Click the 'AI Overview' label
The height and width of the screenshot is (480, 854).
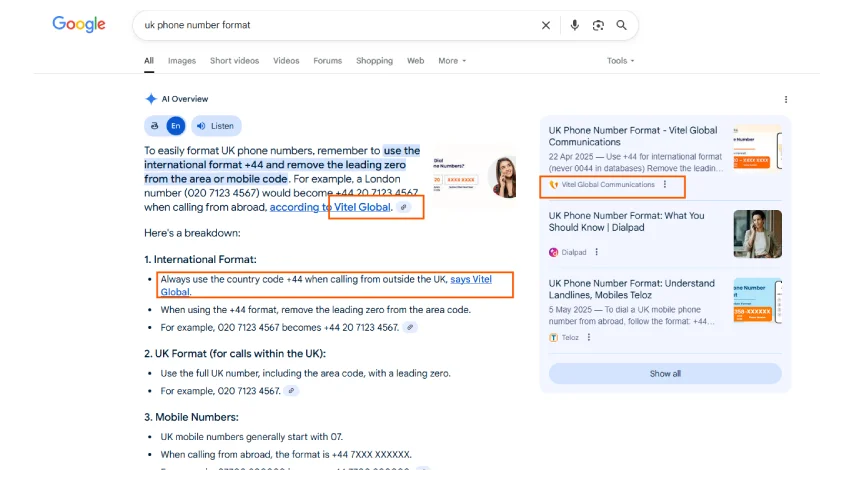[185, 99]
